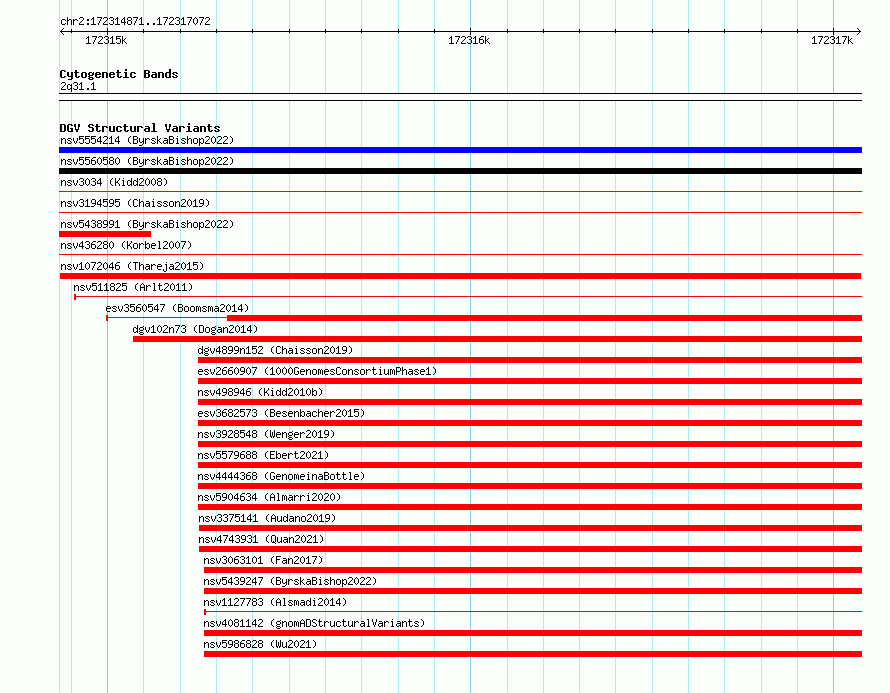Click dgv4899n152 (Chaisson2019) label

point(275,350)
